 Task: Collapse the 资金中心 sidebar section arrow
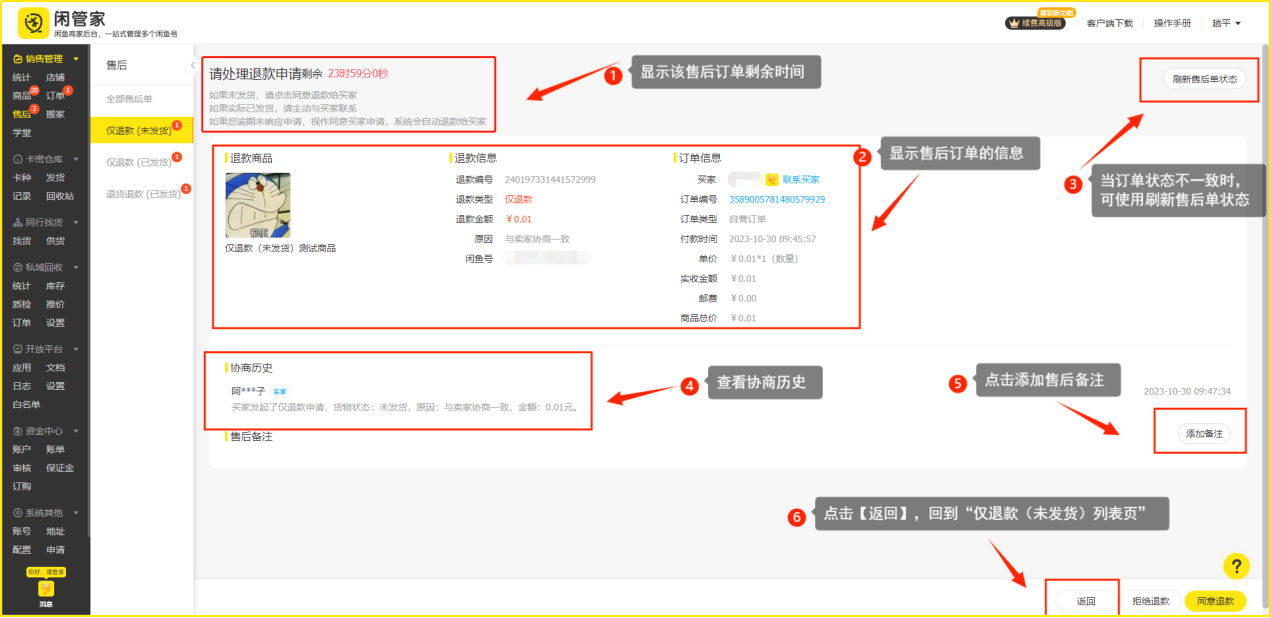[x=75, y=432]
